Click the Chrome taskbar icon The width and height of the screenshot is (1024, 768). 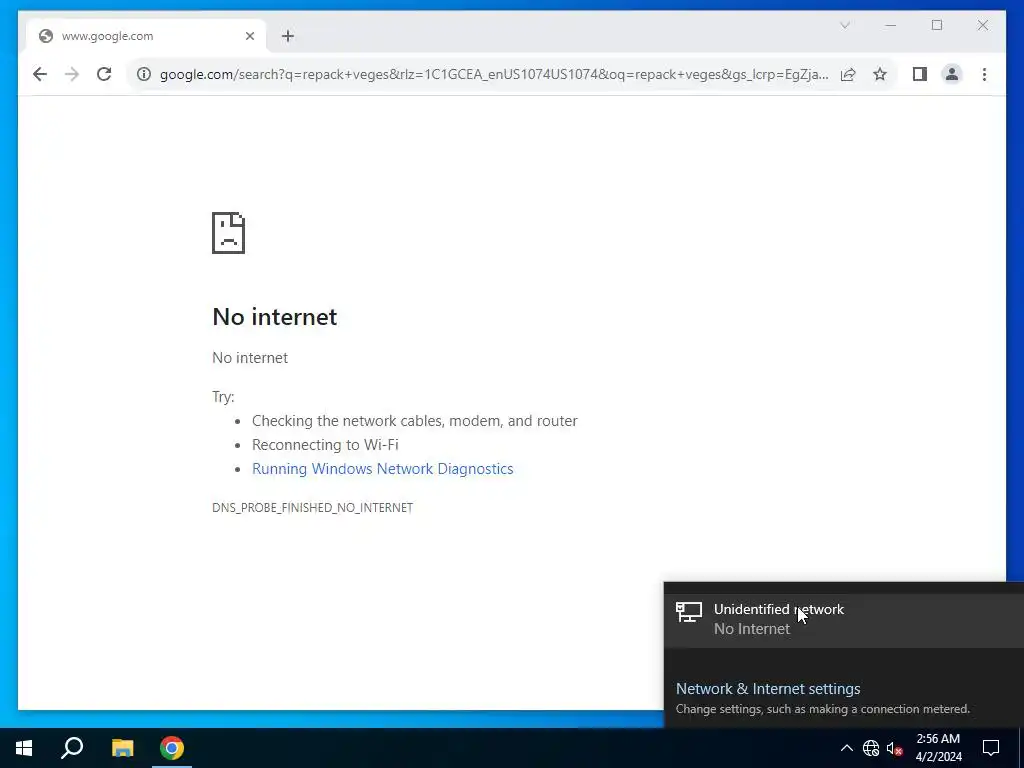172,748
